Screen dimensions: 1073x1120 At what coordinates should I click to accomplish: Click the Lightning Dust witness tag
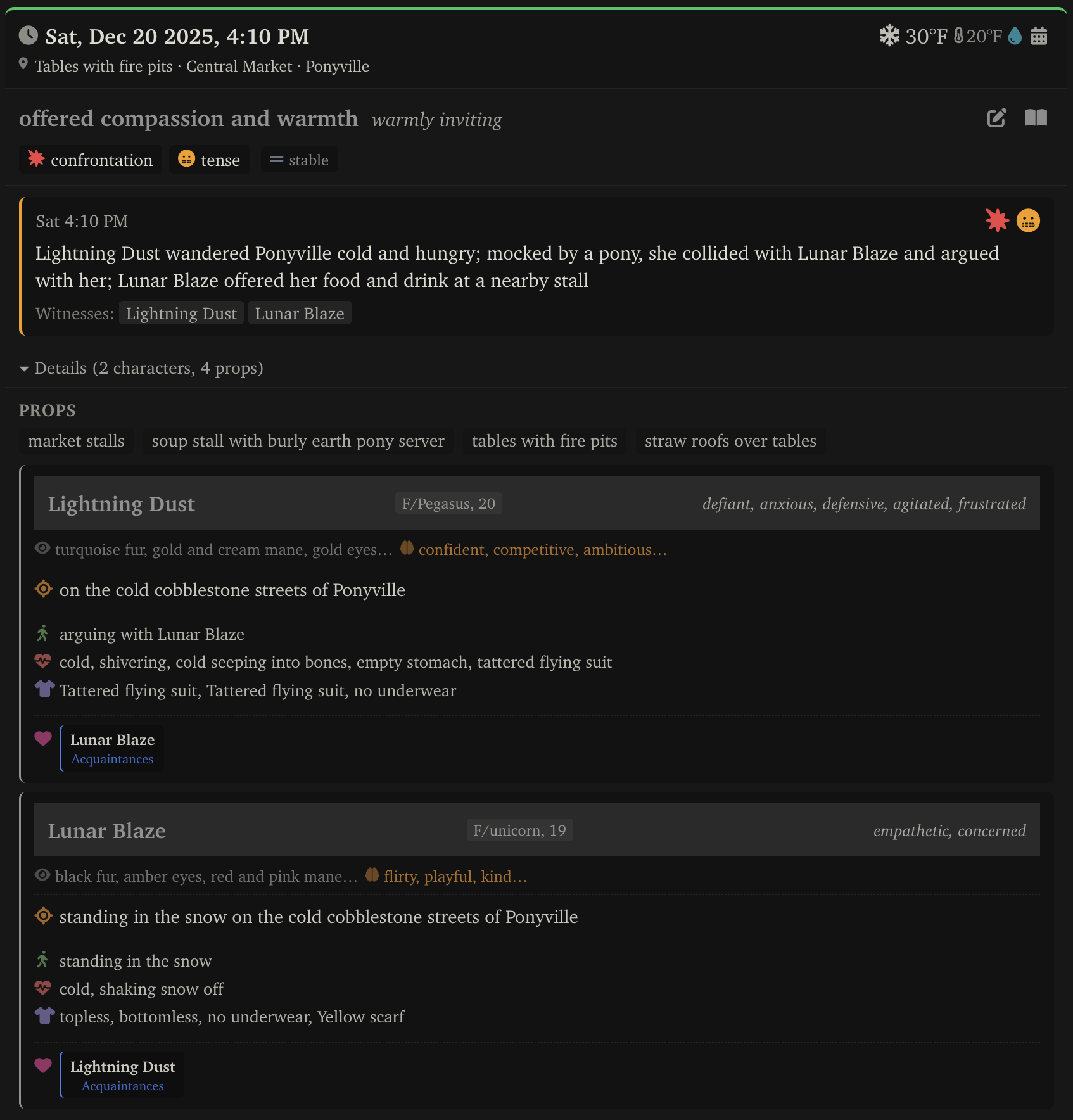click(x=181, y=314)
